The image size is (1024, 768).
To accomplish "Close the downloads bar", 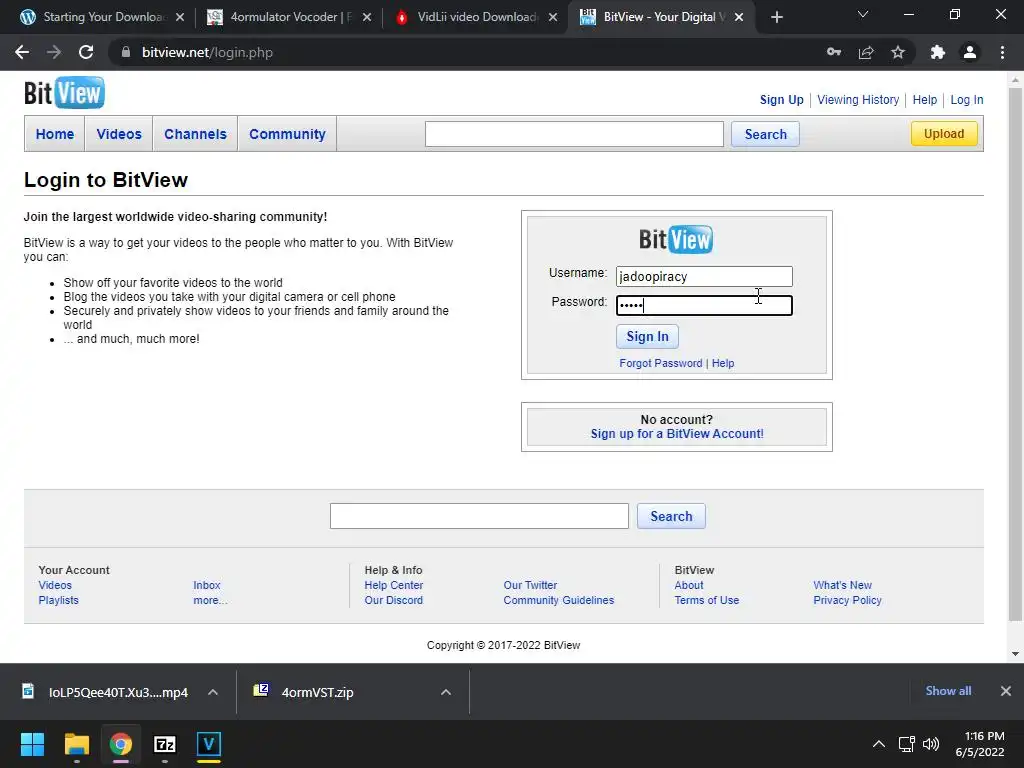I will click(1006, 691).
